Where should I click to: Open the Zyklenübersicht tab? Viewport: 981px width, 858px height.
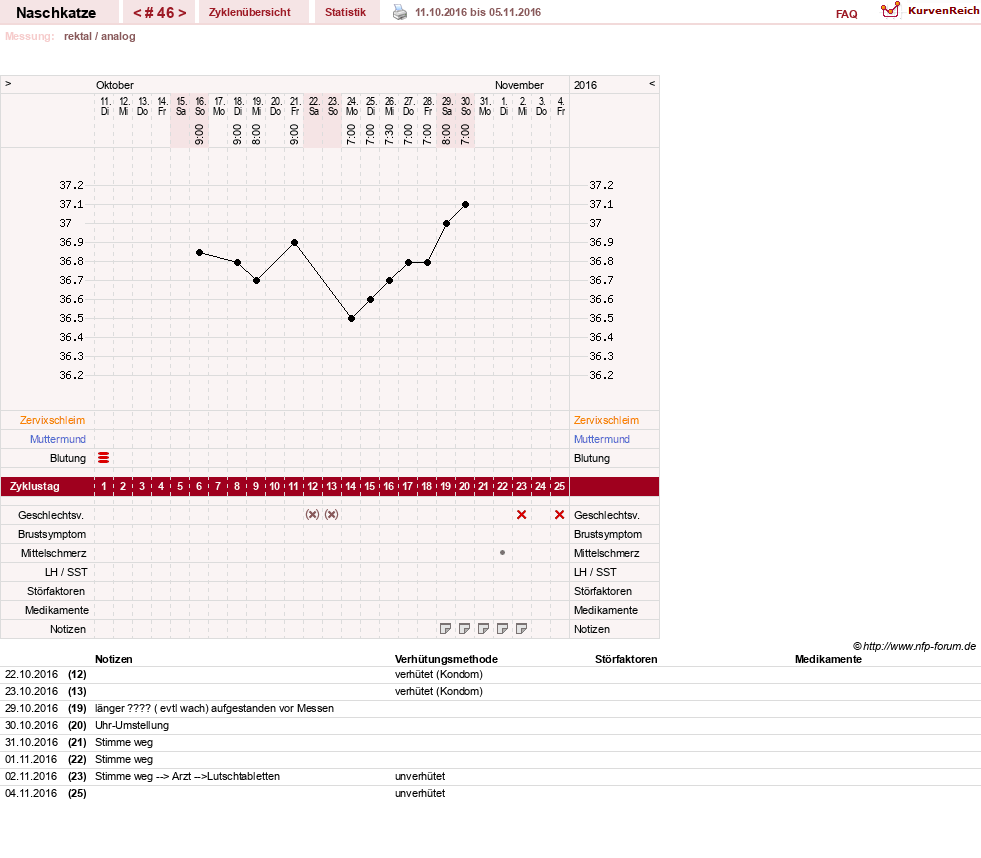pyautogui.click(x=250, y=12)
